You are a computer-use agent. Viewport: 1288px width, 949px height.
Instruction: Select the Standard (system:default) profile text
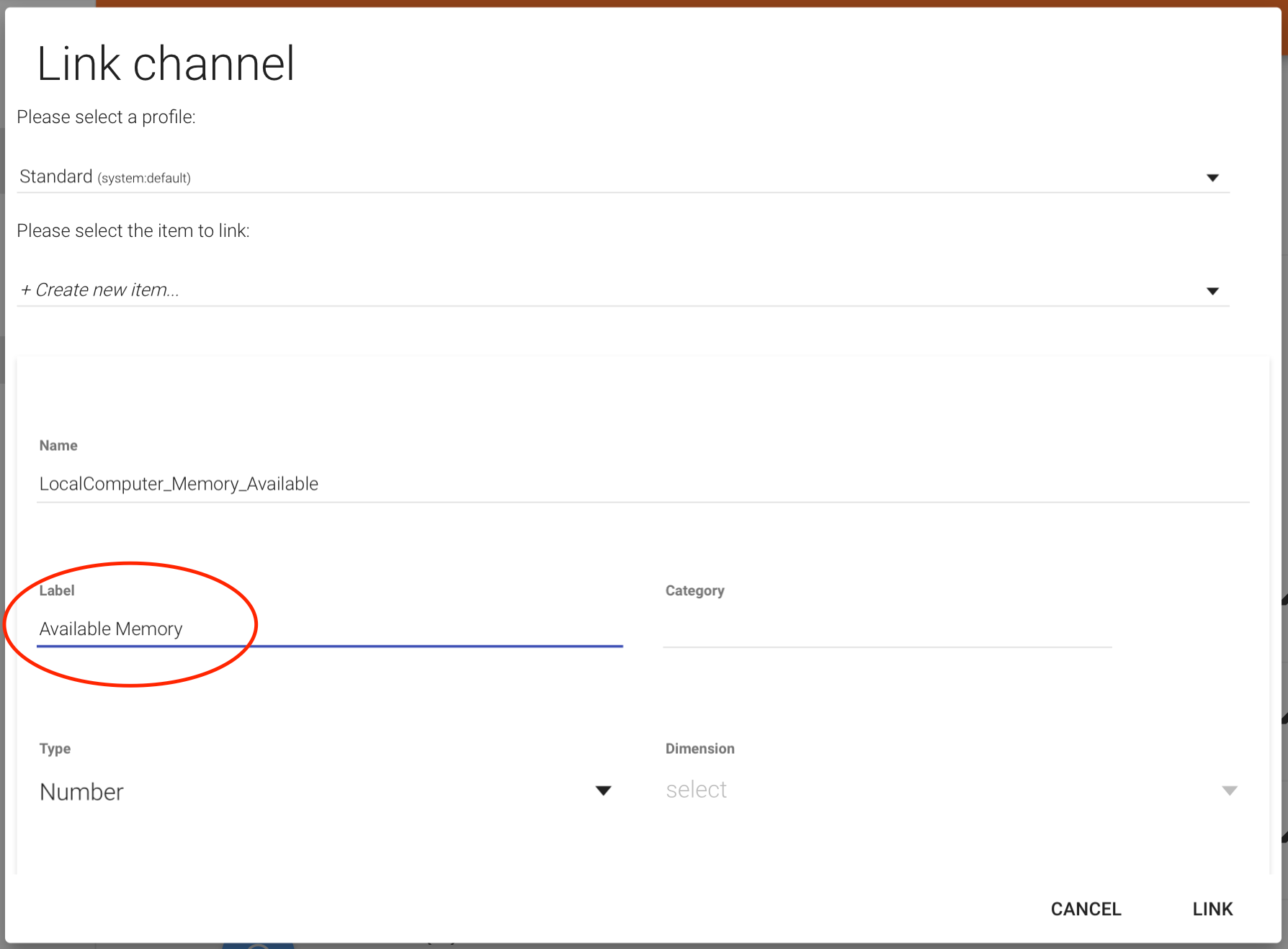[x=105, y=177]
